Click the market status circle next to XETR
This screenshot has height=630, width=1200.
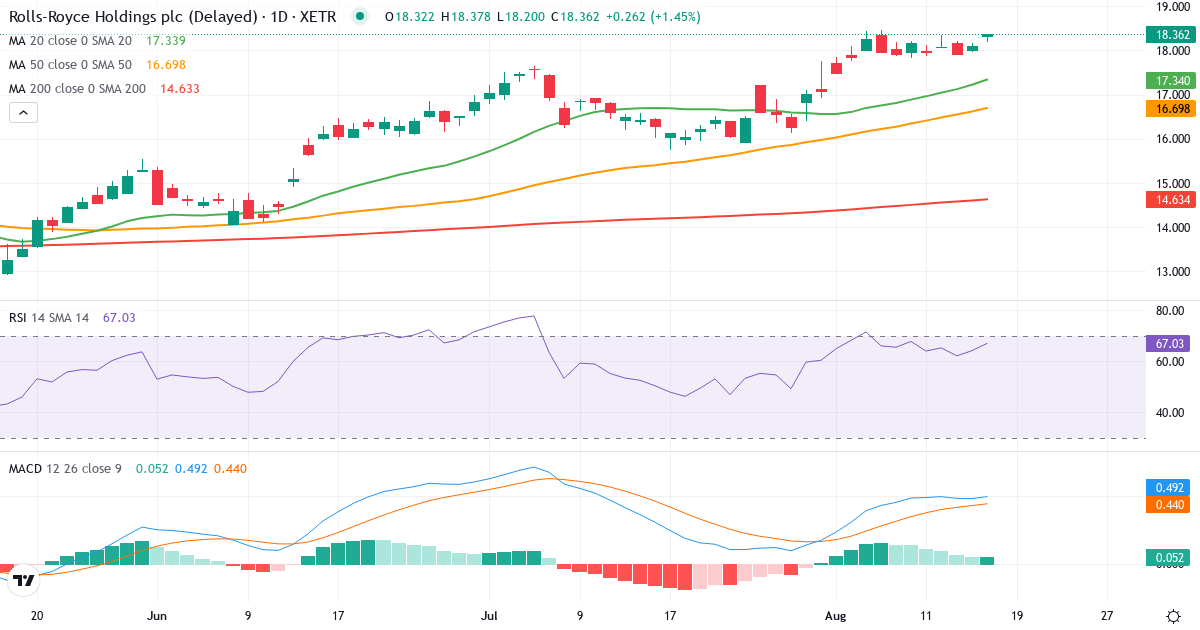point(361,16)
